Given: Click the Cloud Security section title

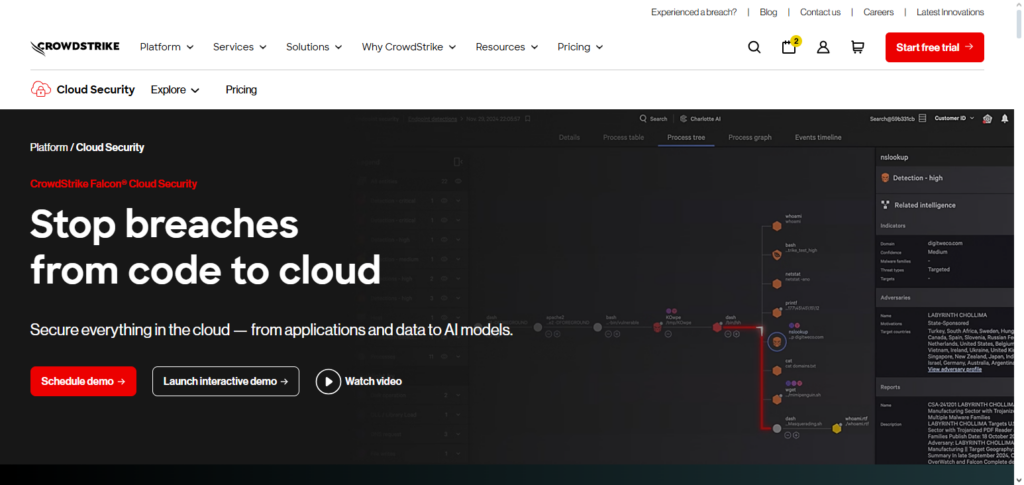Looking at the screenshot, I should 95,90.
